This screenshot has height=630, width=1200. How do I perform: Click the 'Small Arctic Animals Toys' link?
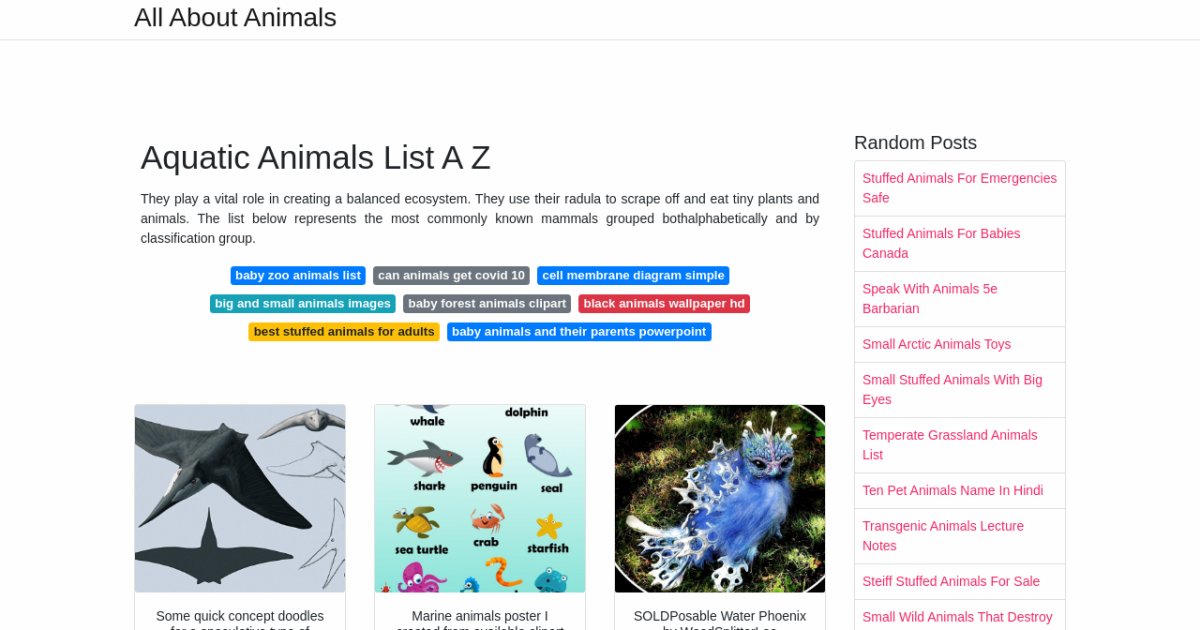click(936, 344)
